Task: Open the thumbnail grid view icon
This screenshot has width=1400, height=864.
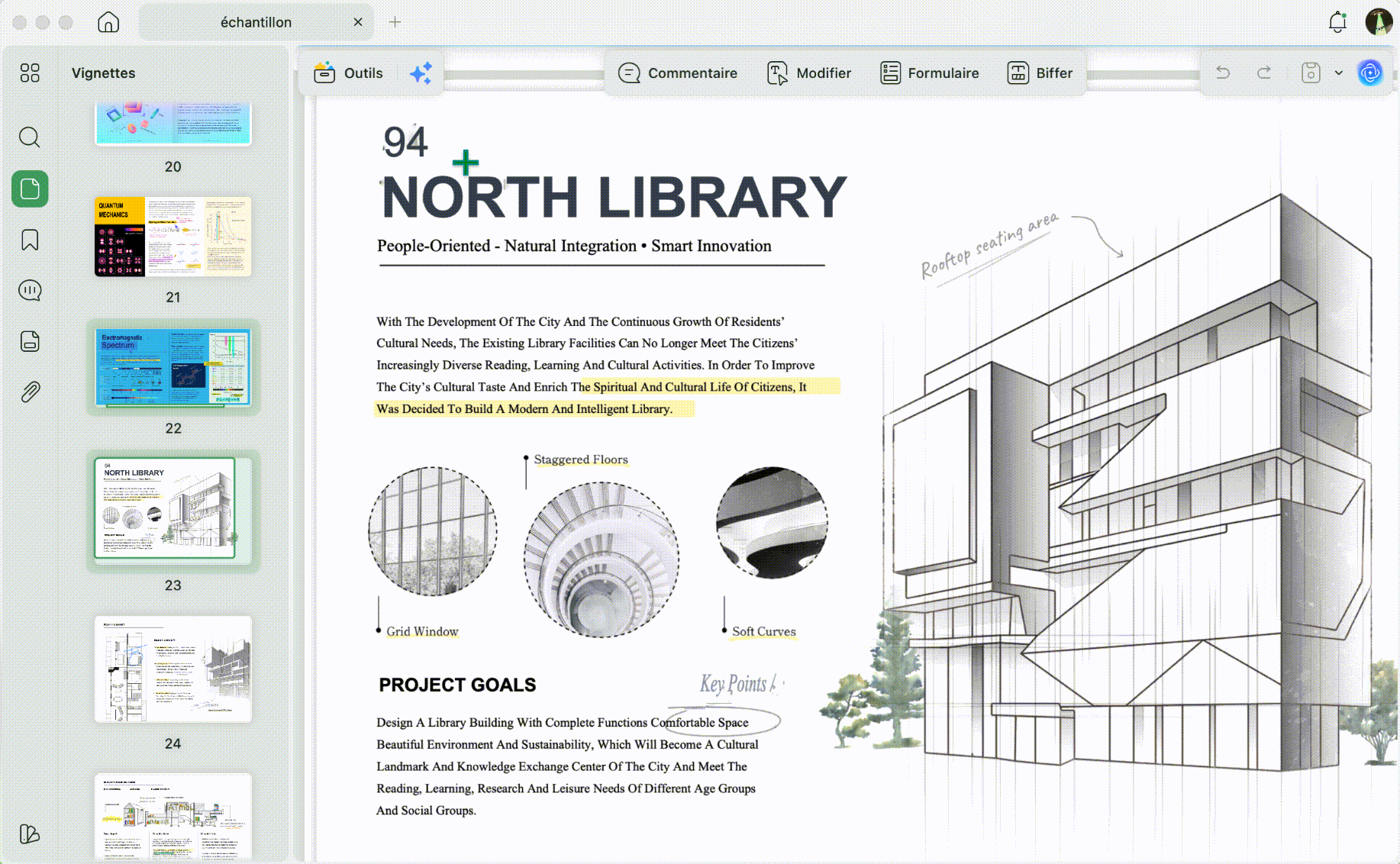Action: point(30,73)
